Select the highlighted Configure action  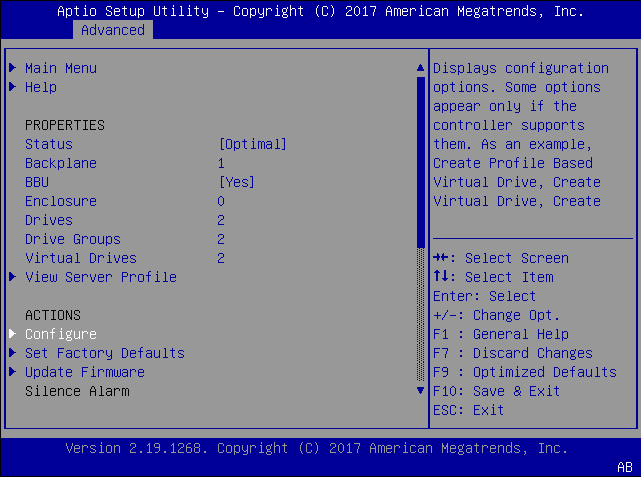61,334
